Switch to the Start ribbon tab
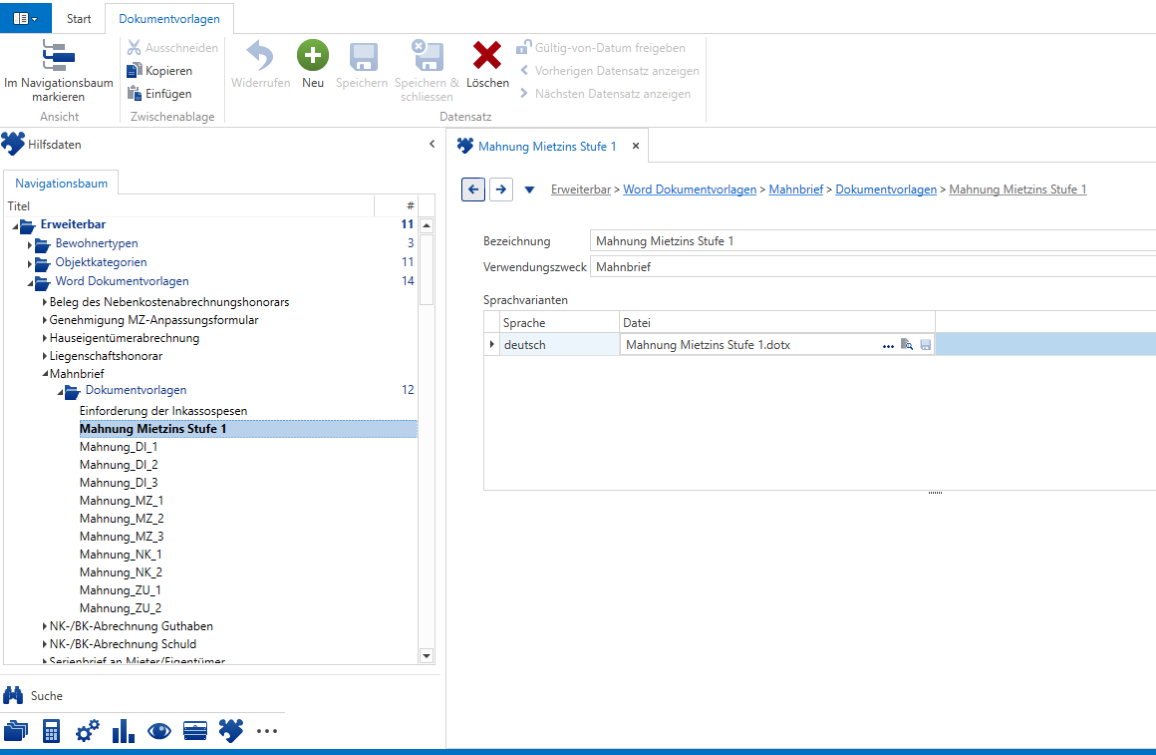 (79, 18)
